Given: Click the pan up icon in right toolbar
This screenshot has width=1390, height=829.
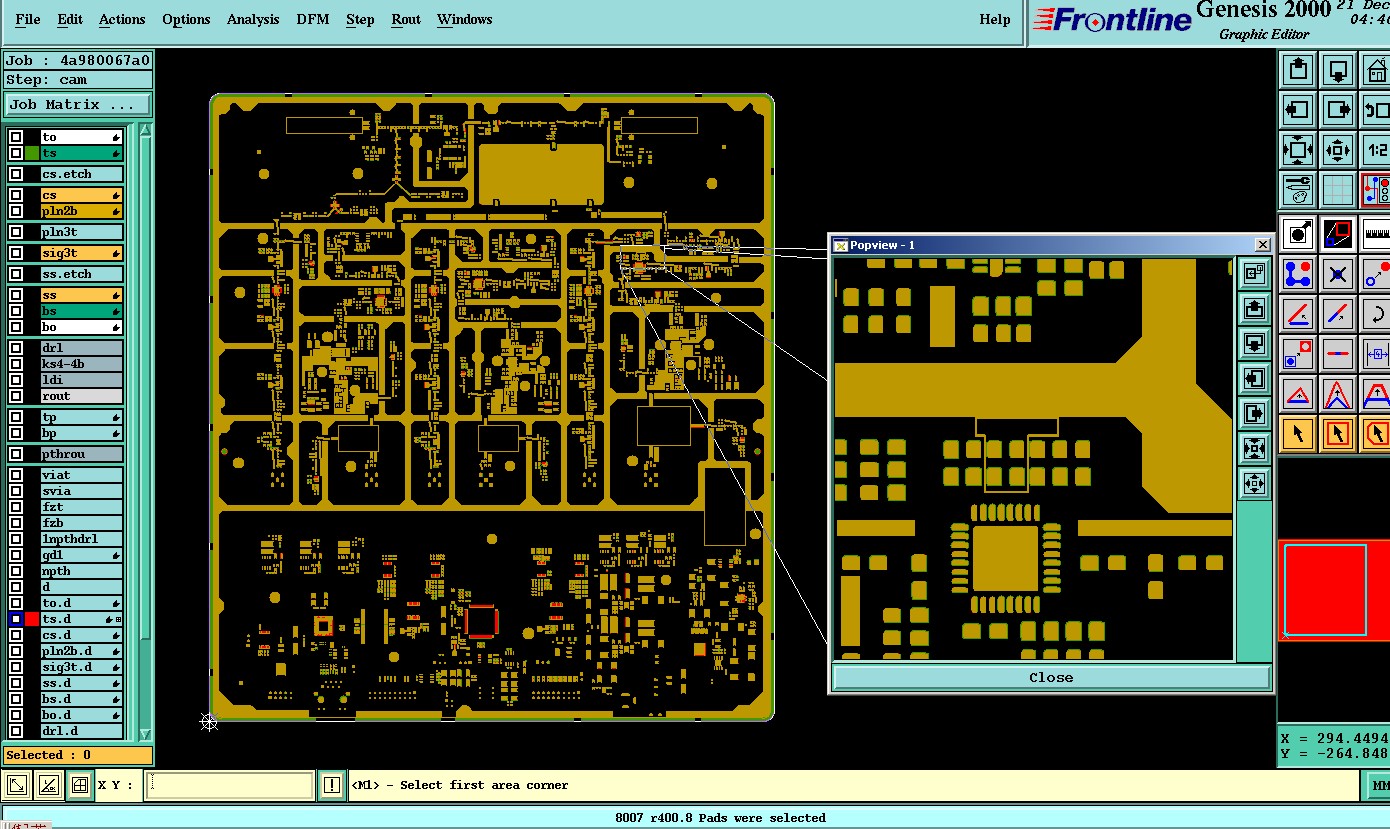Looking at the screenshot, I should [1298, 70].
